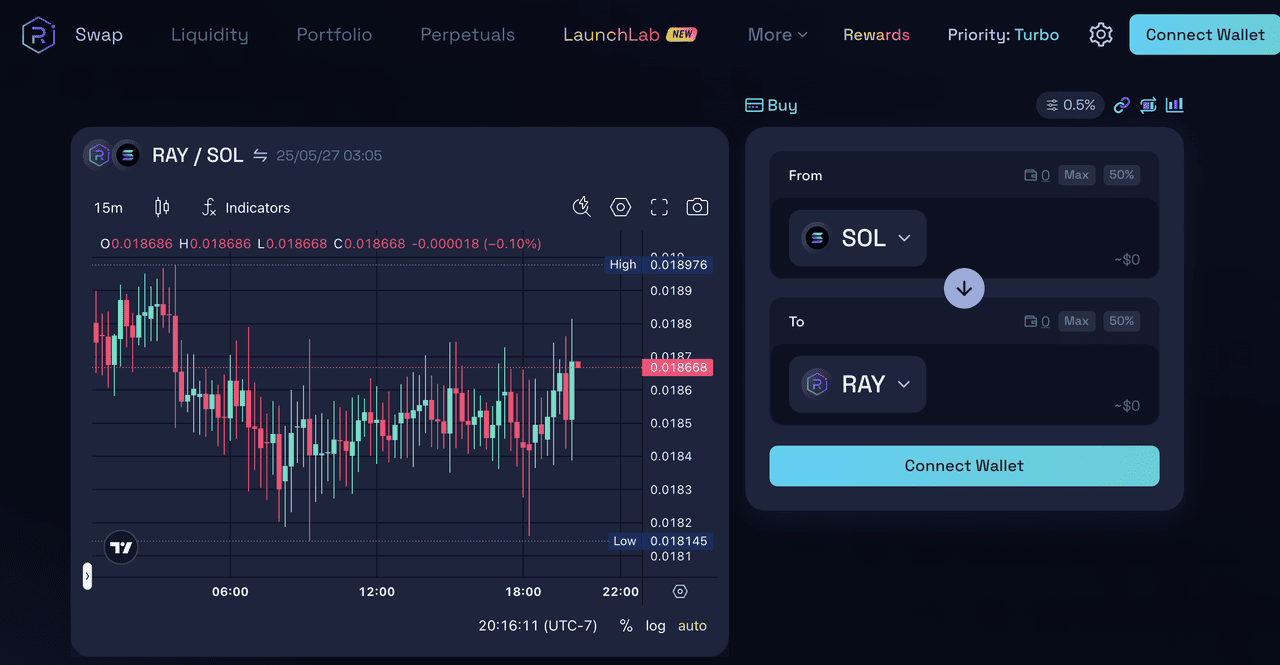1280x665 pixels.
Task: Change Priority: Turbo setting
Action: pyautogui.click(x=1003, y=35)
